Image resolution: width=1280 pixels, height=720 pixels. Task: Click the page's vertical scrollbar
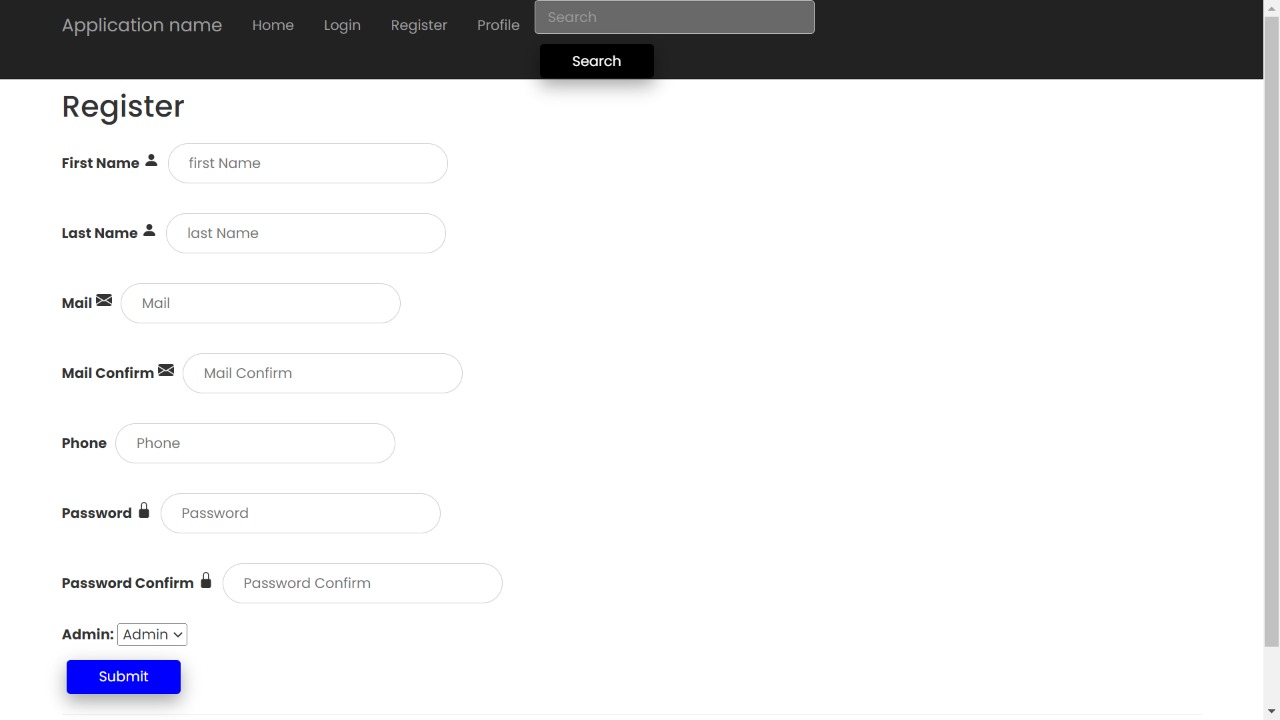(x=1271, y=330)
